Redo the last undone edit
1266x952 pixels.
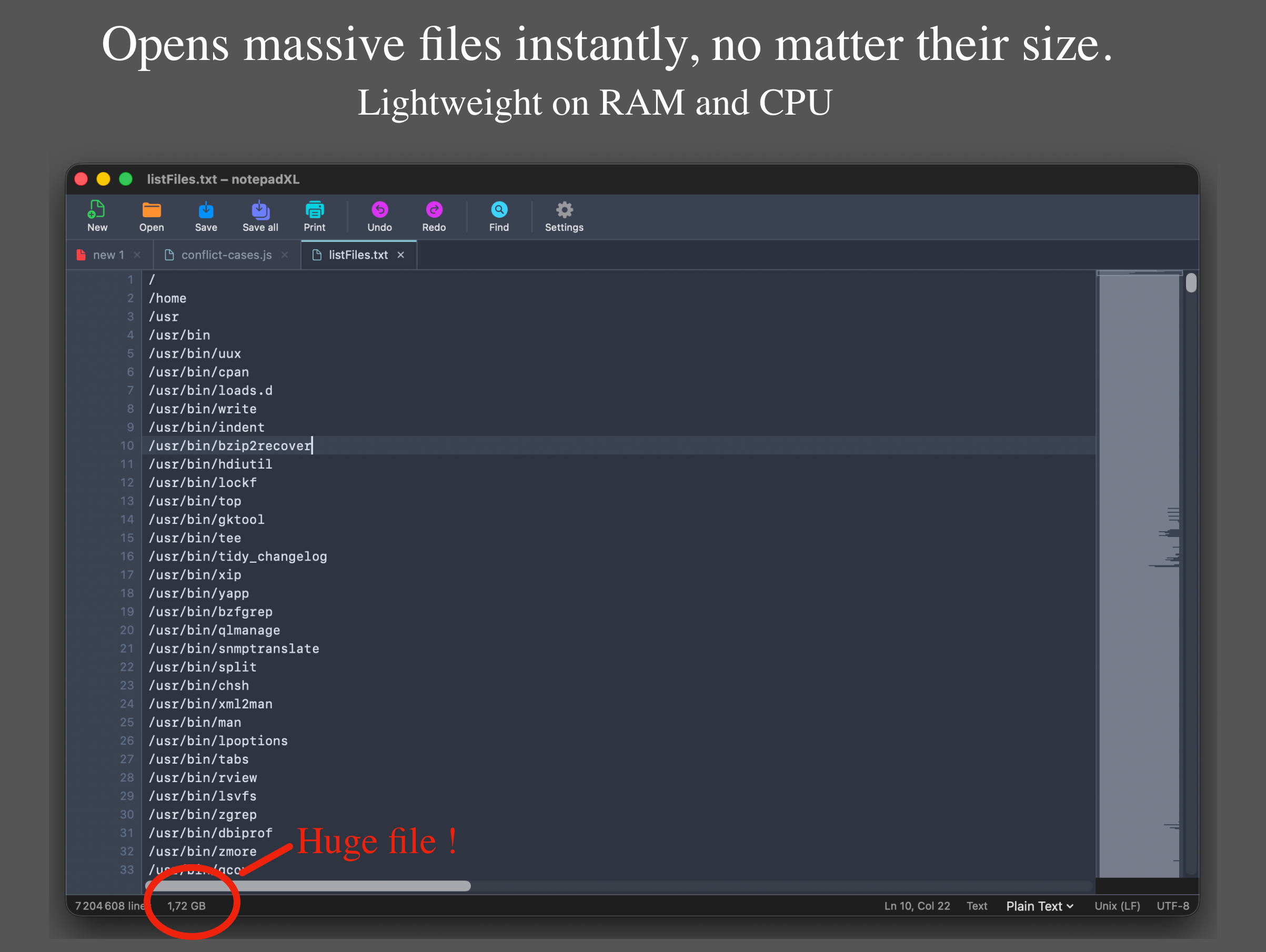434,216
